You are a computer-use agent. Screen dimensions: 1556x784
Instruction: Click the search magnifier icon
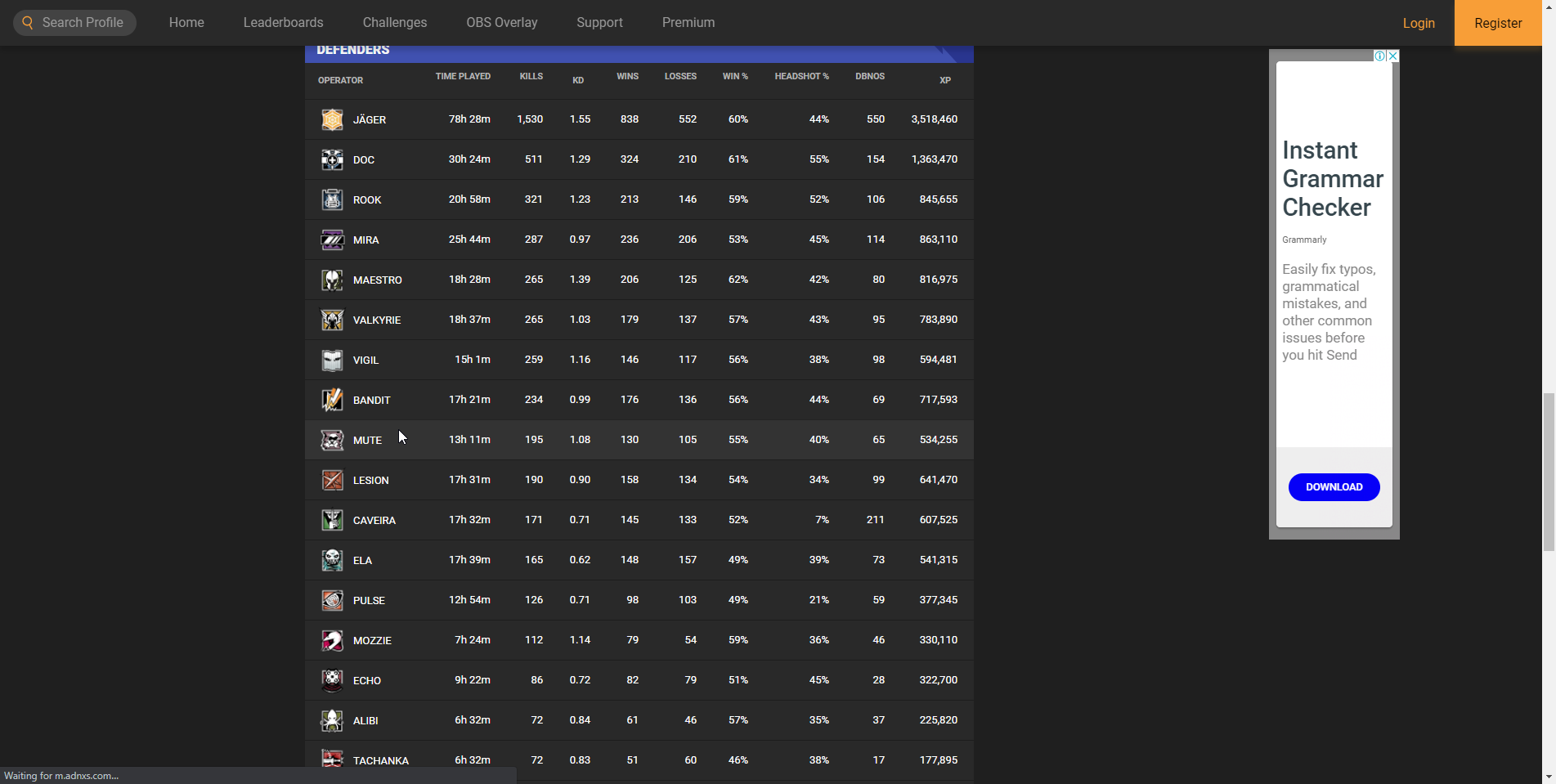point(28,23)
